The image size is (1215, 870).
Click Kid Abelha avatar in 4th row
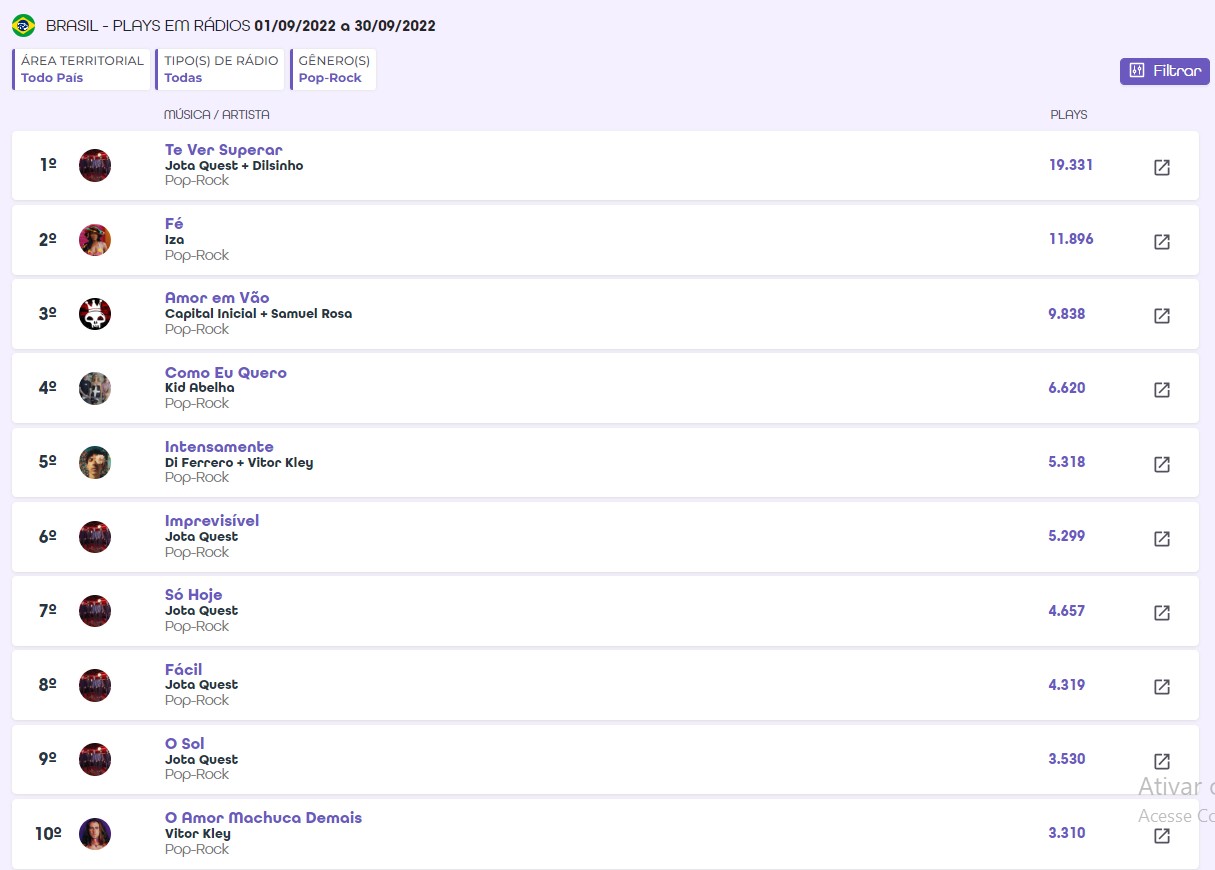coord(95,388)
